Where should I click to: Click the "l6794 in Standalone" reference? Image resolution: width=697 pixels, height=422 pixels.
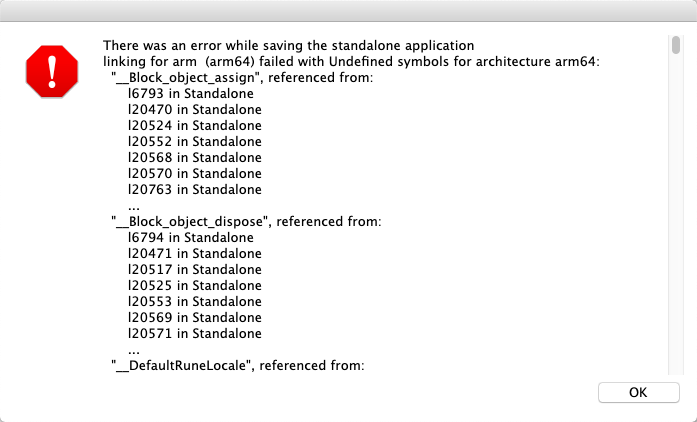coord(190,238)
